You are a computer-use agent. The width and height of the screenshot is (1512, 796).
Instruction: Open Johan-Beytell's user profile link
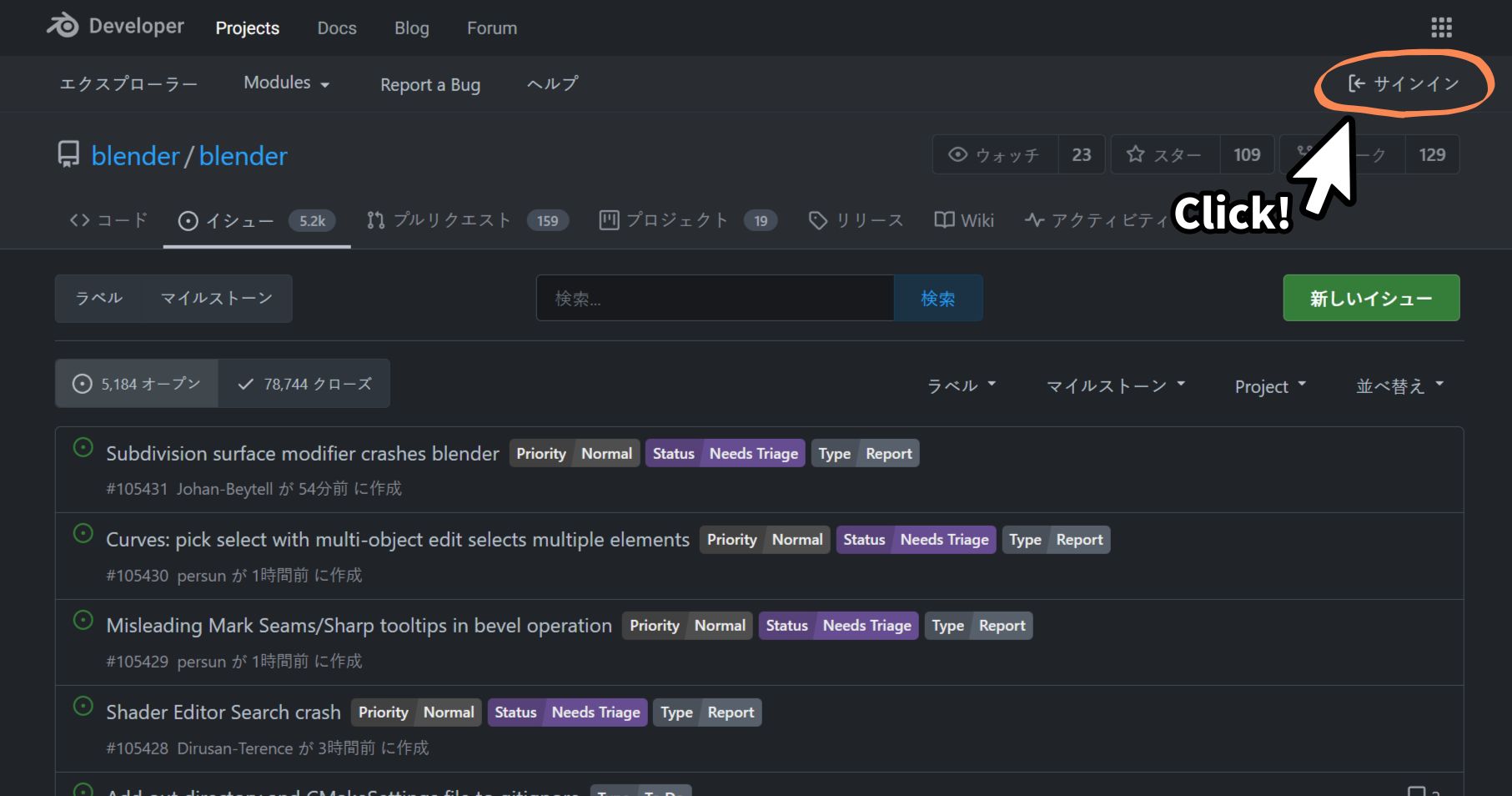224,488
